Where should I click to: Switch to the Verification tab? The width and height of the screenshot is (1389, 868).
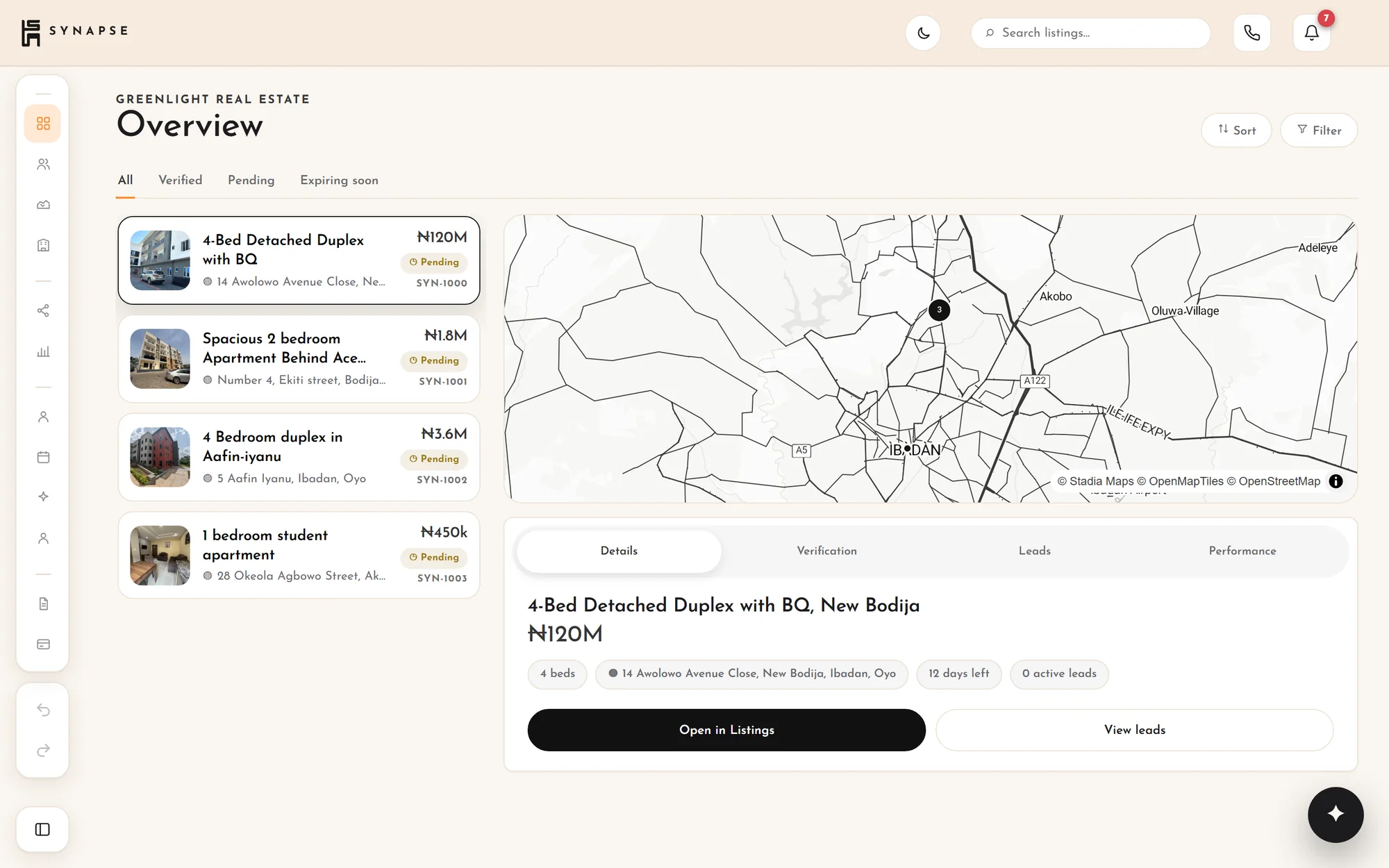[x=826, y=551]
